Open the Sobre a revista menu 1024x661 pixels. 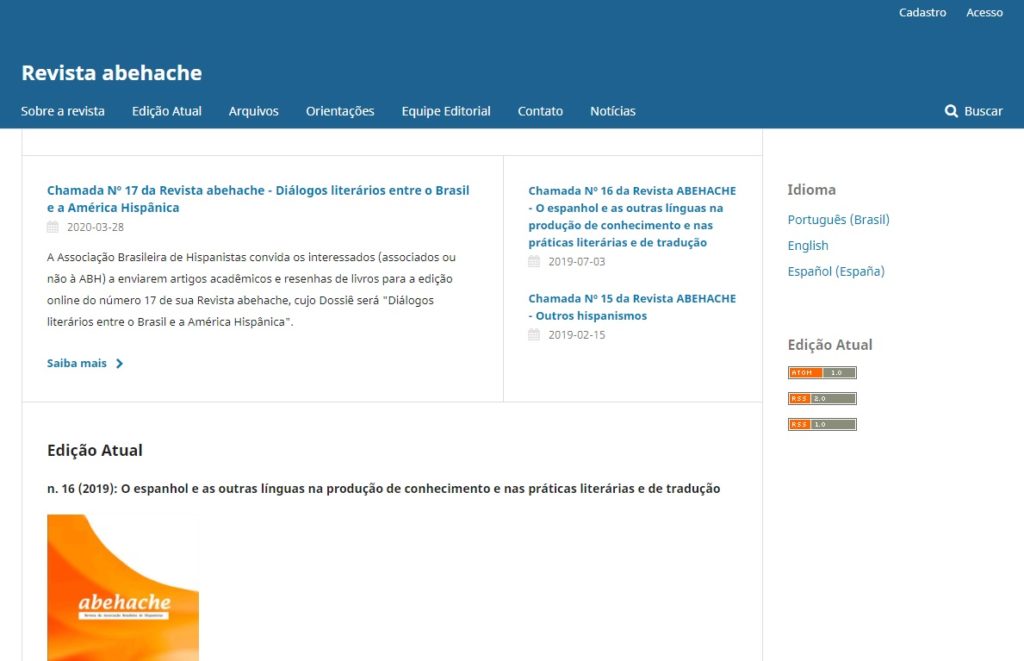point(62,111)
